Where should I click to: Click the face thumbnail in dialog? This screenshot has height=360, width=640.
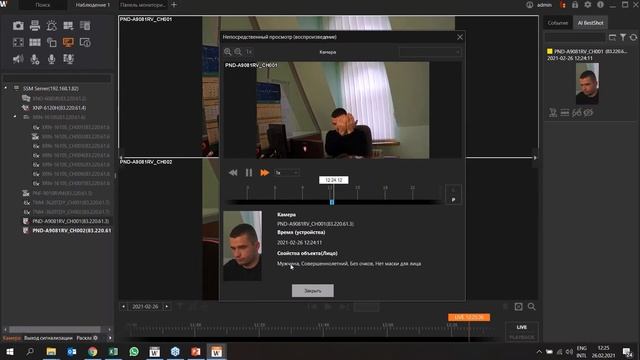coord(242,246)
